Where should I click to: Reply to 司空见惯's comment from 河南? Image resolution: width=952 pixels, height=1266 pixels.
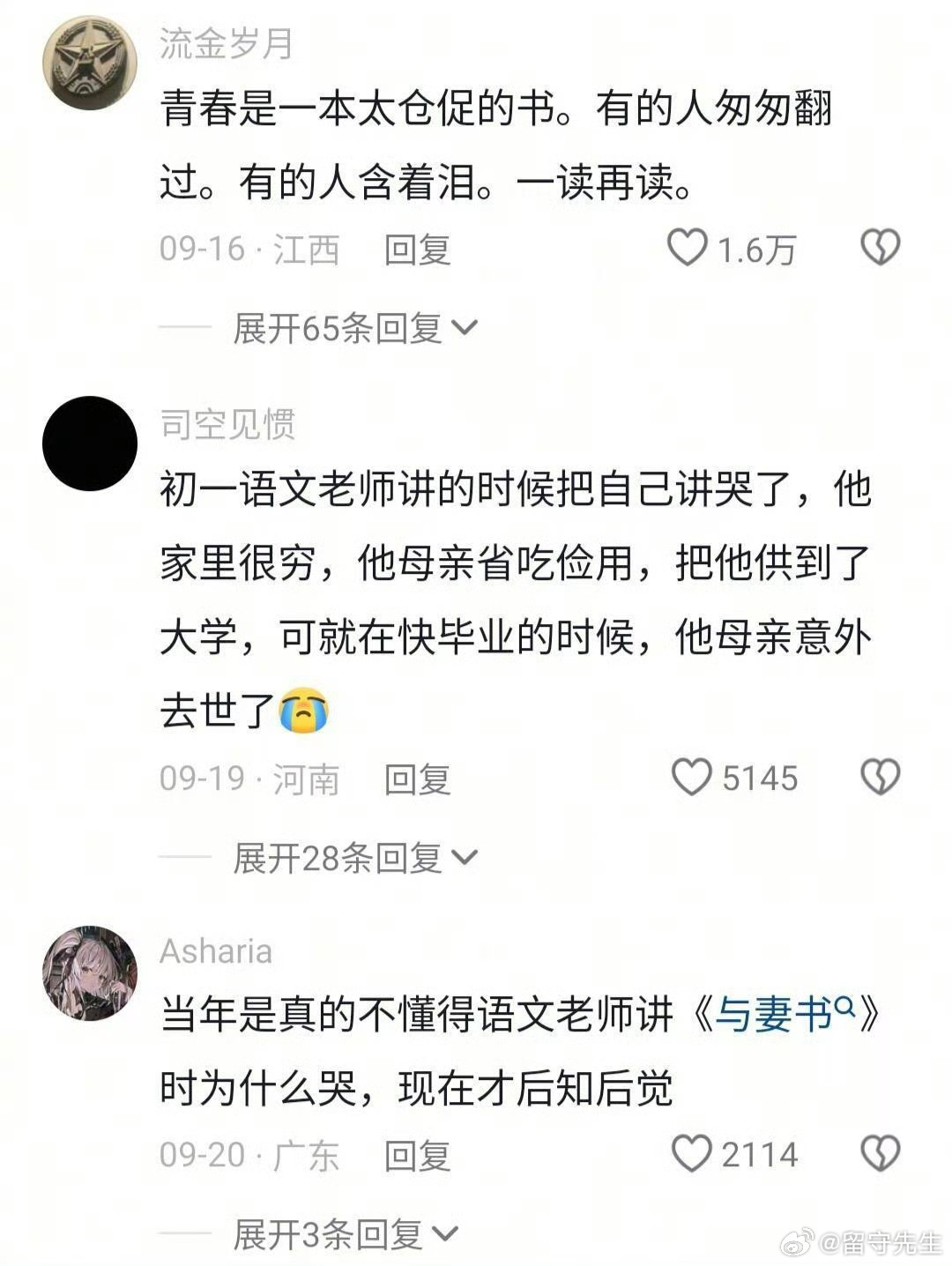tap(418, 779)
